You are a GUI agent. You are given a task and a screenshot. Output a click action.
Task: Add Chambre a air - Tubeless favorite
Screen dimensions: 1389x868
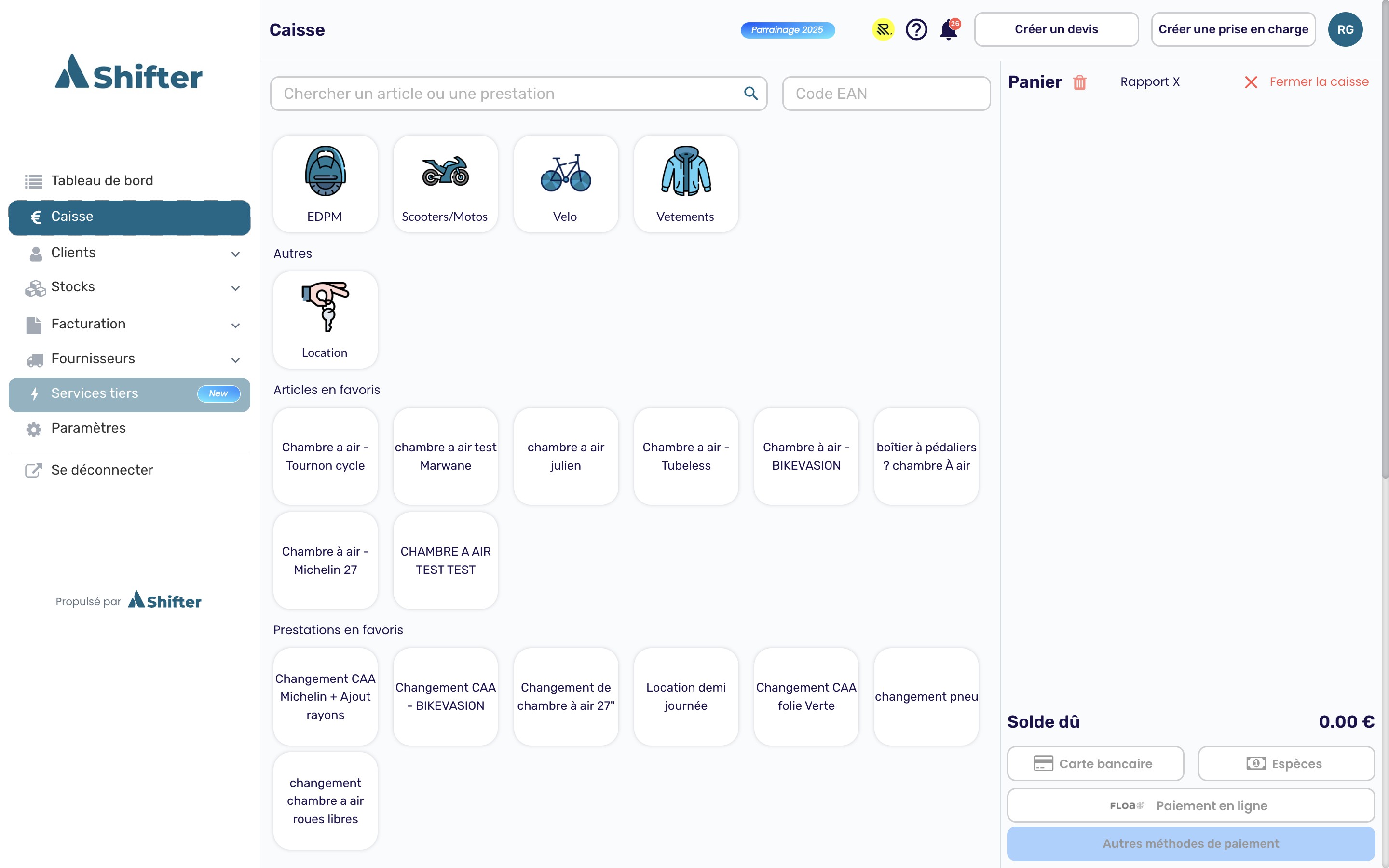[x=685, y=456]
